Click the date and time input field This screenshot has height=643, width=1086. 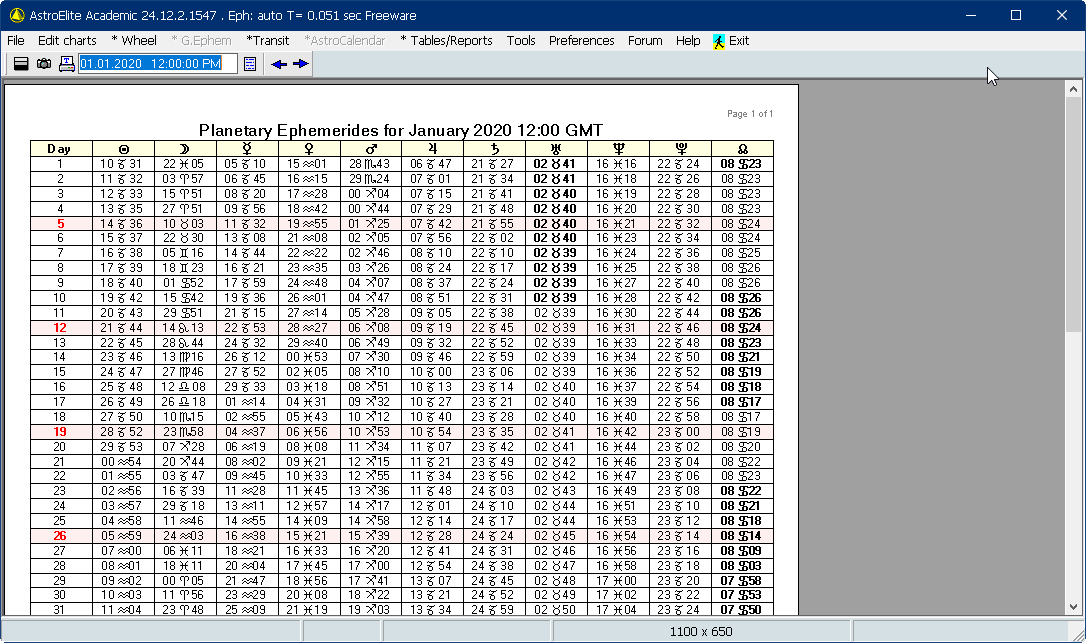pyautogui.click(x=158, y=64)
